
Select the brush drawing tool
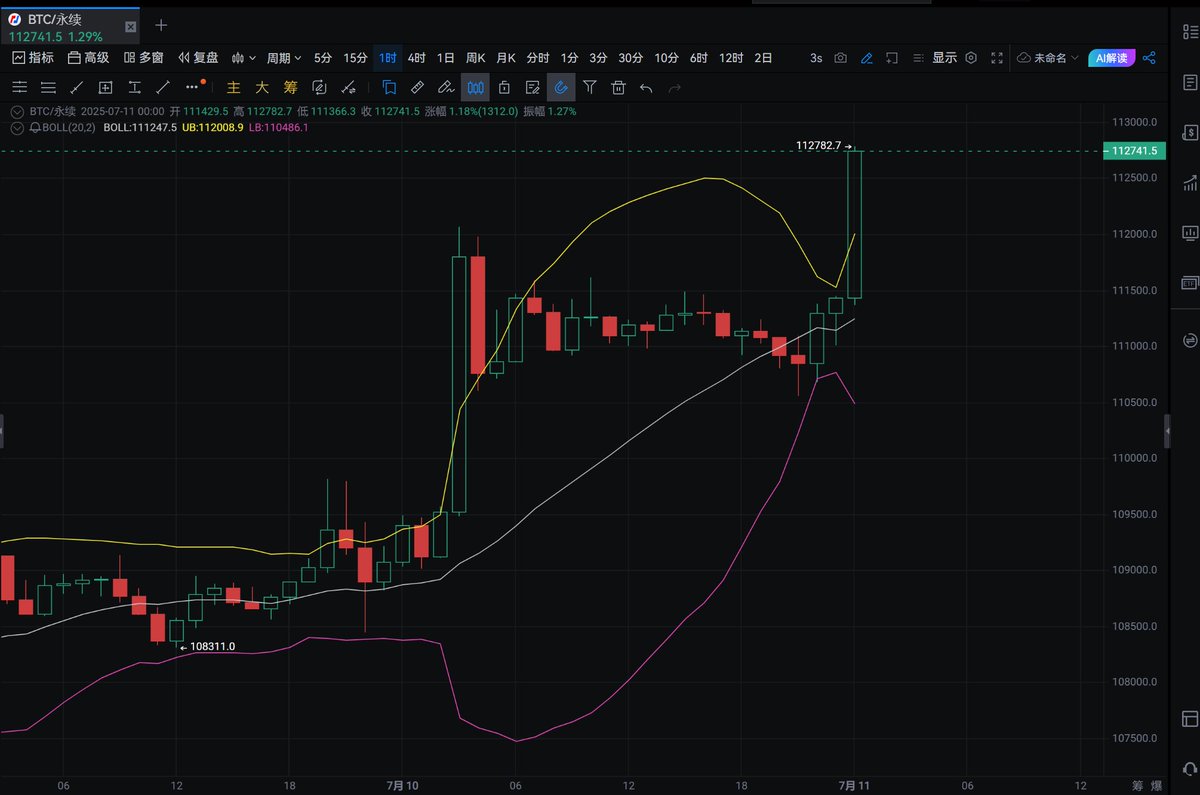click(x=447, y=88)
